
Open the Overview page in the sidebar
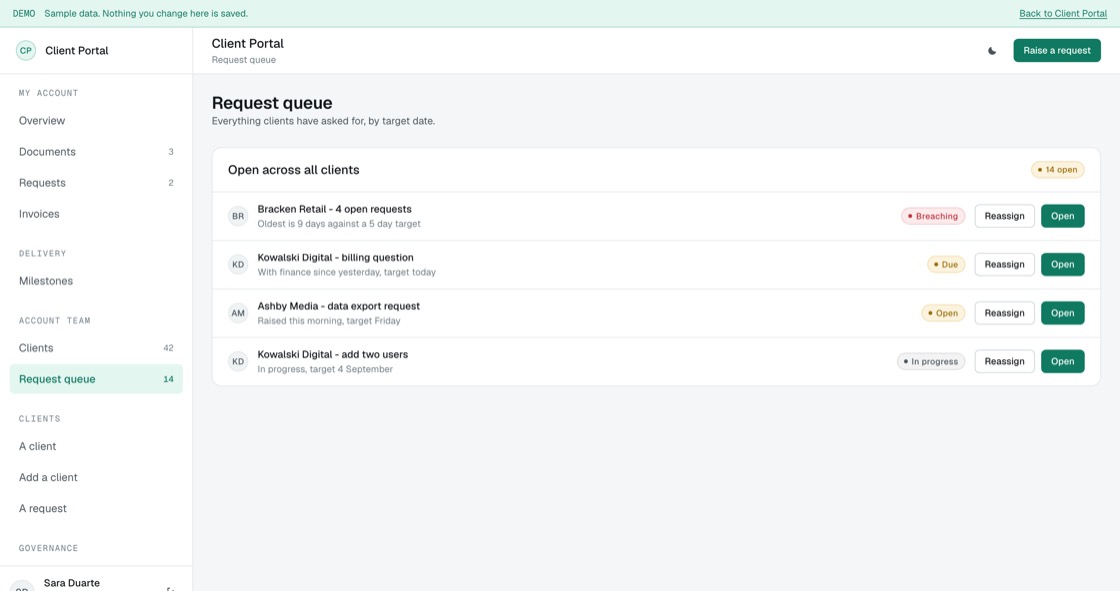[x=96, y=121]
